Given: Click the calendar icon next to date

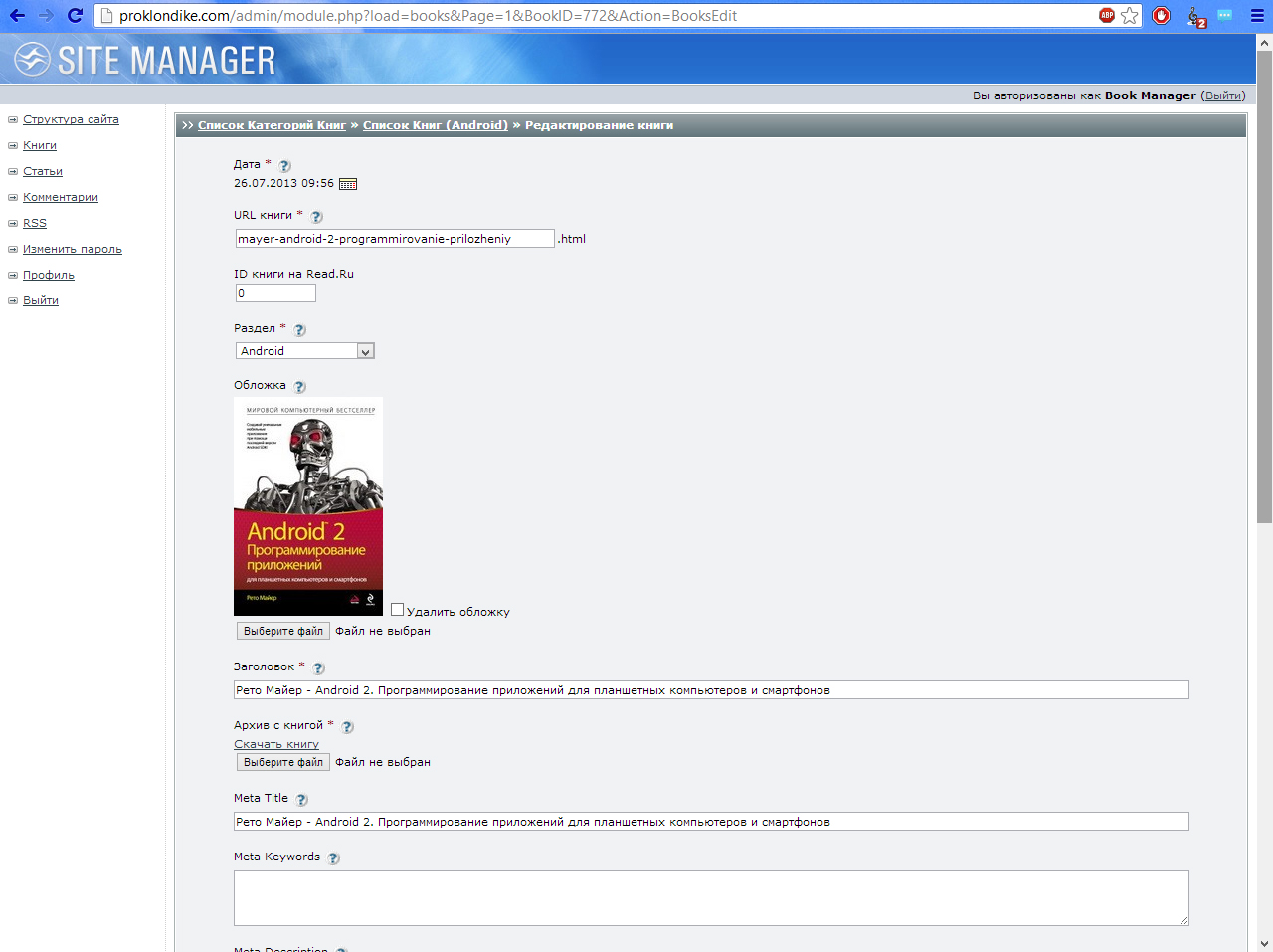Looking at the screenshot, I should point(347,184).
